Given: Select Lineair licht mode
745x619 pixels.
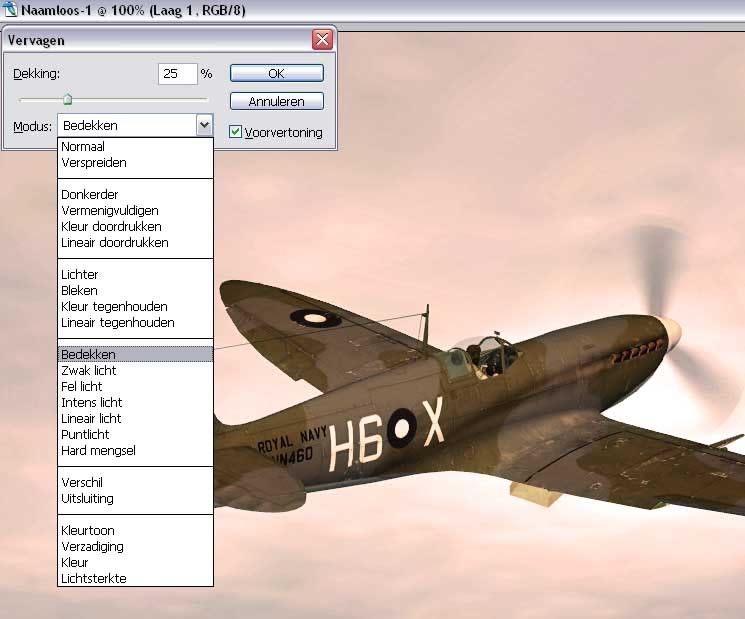Looking at the screenshot, I should point(135,419).
